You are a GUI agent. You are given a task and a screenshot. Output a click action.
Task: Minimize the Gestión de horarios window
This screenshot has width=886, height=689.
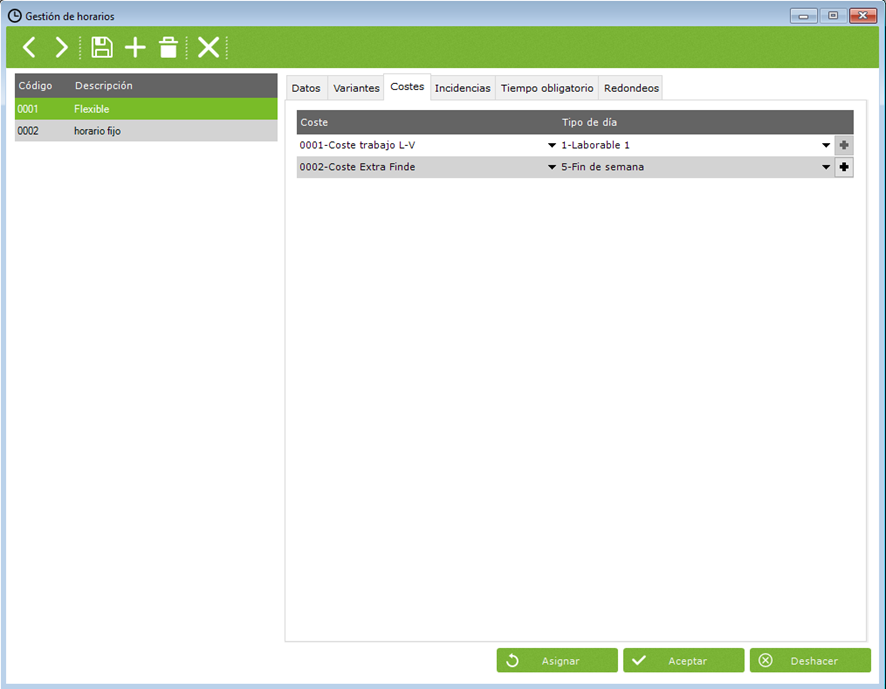coord(804,16)
